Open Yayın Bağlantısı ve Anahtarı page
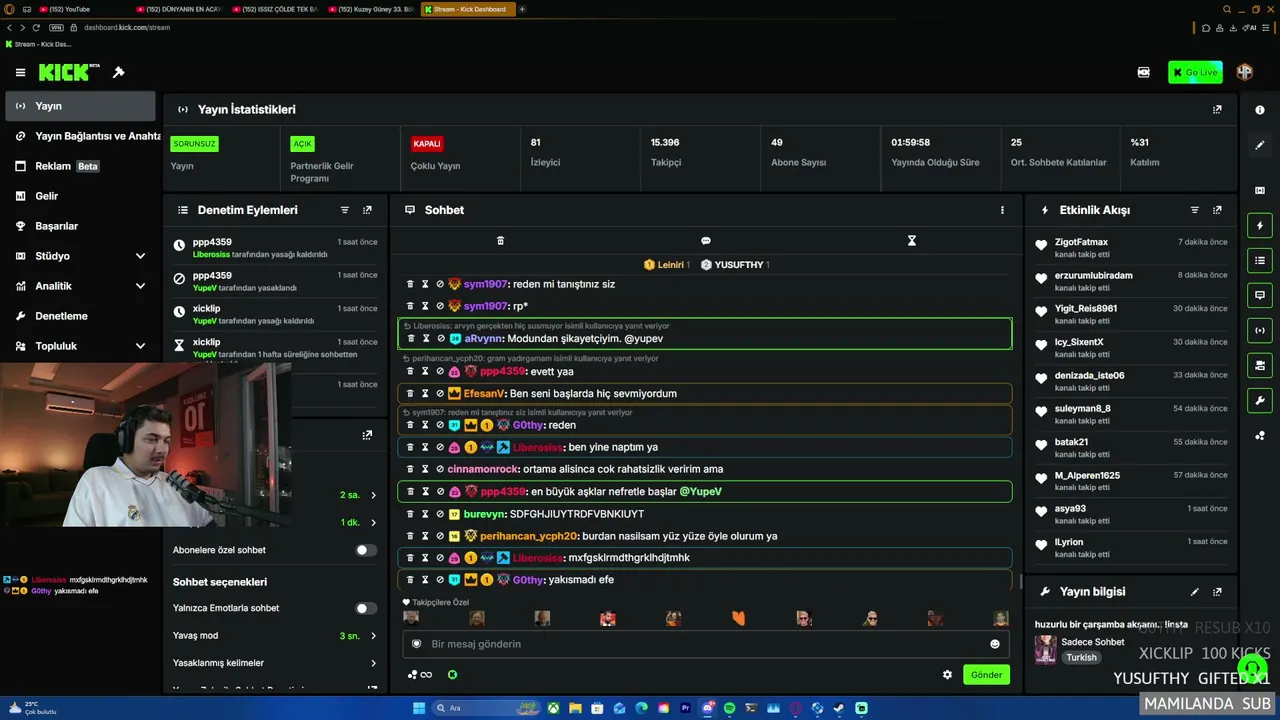 82,136
